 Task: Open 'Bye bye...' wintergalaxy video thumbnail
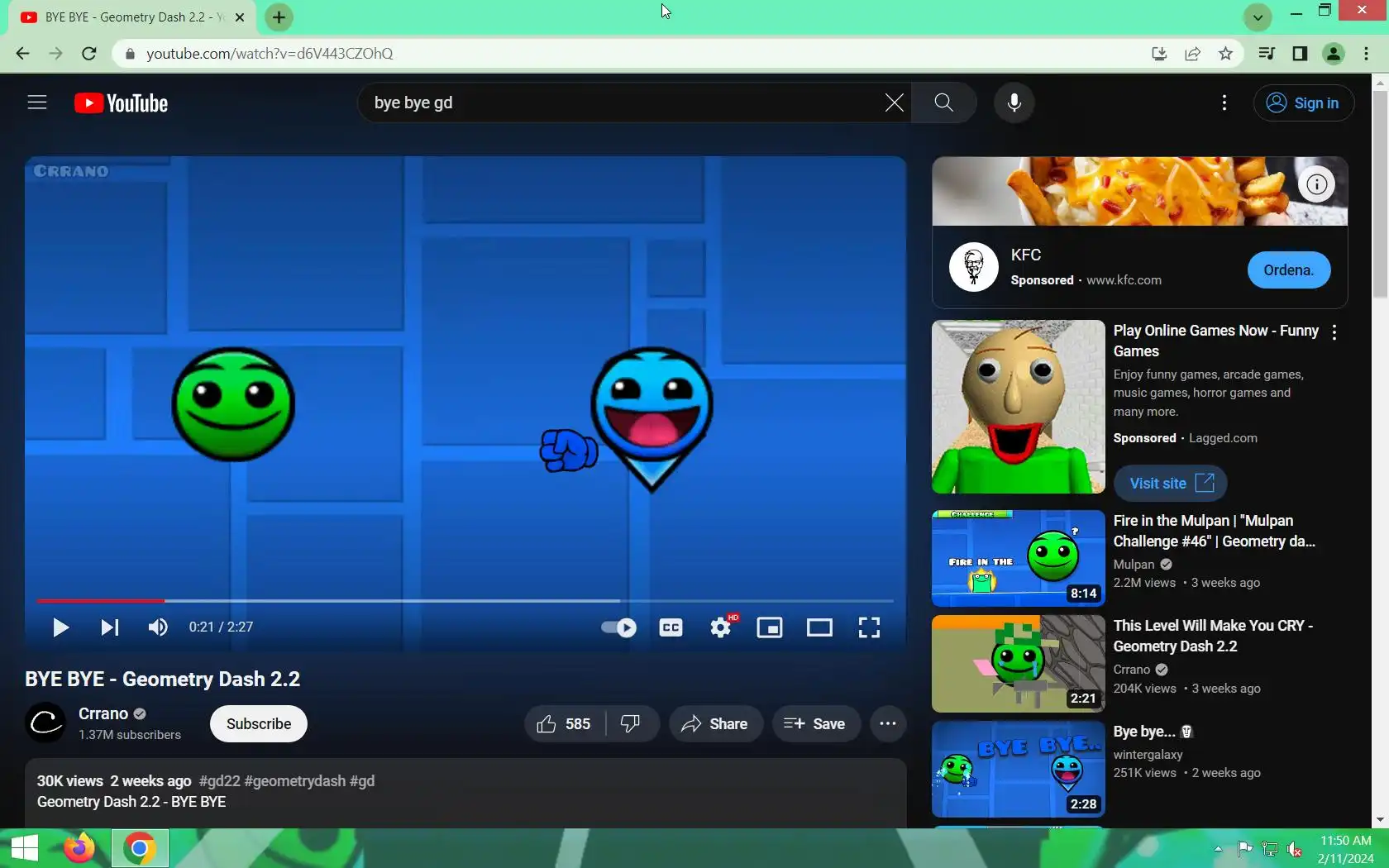(1018, 770)
